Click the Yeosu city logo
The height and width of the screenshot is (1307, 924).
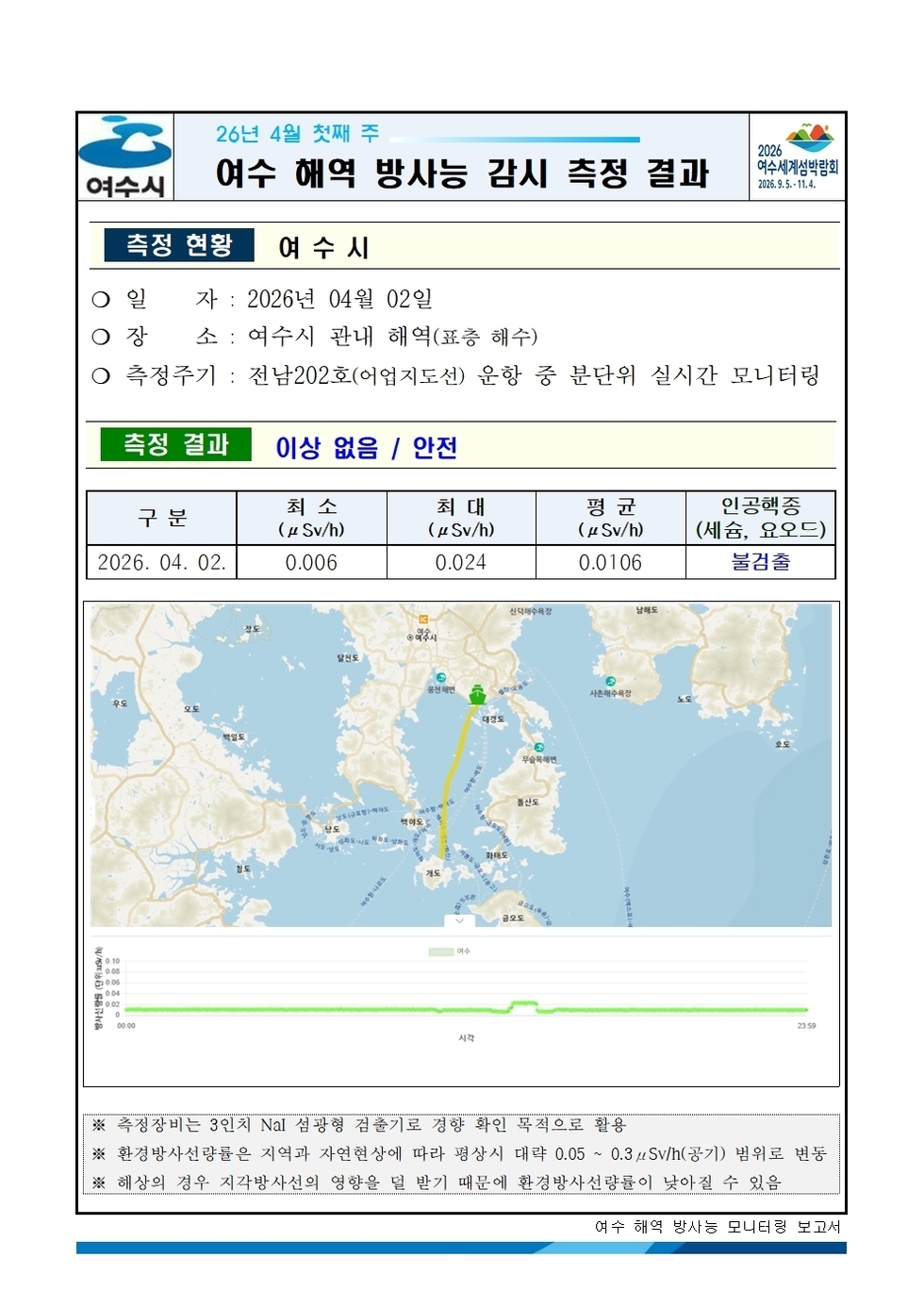pos(125,157)
